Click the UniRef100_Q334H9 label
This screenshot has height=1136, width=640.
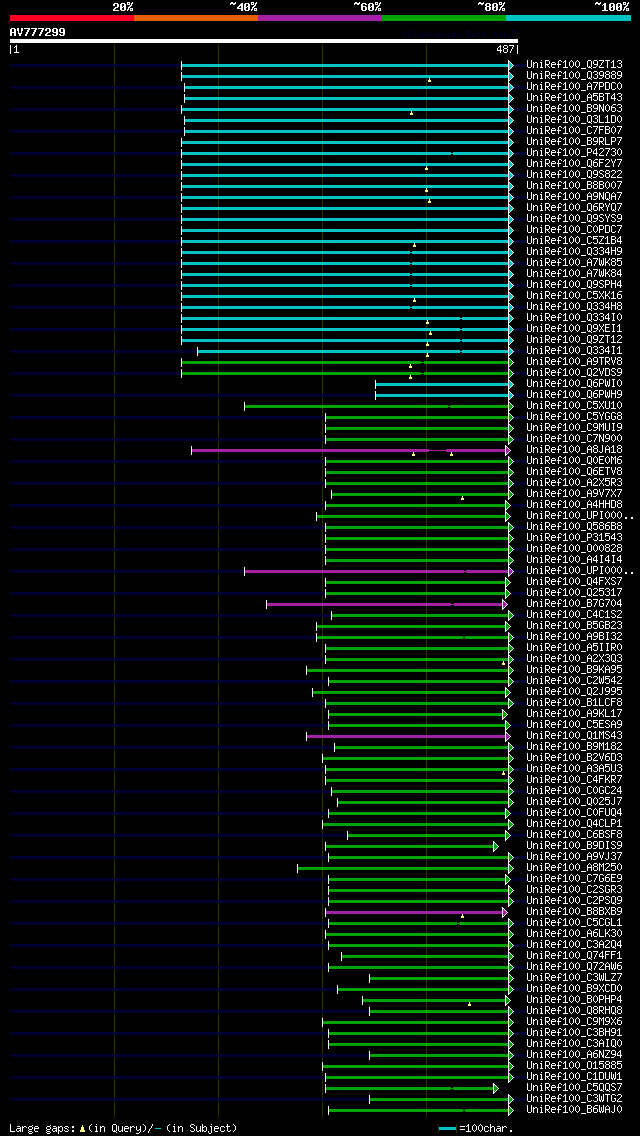575,252
